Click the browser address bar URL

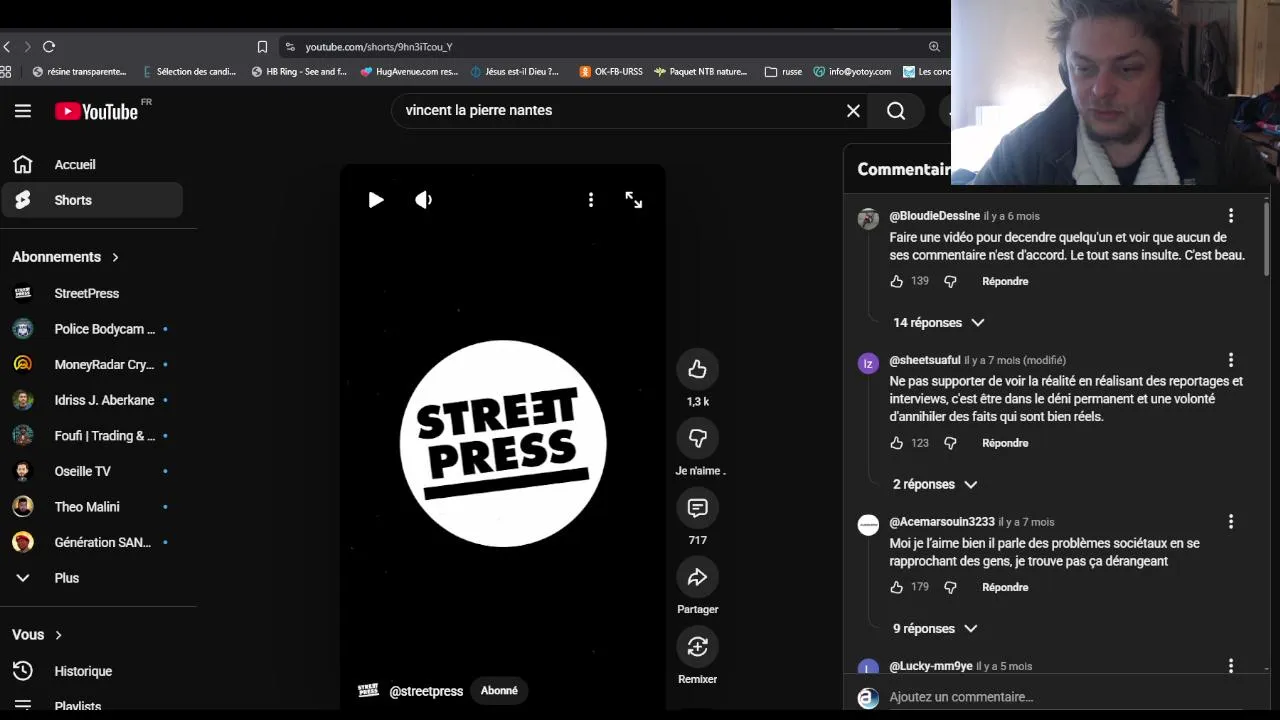(379, 47)
